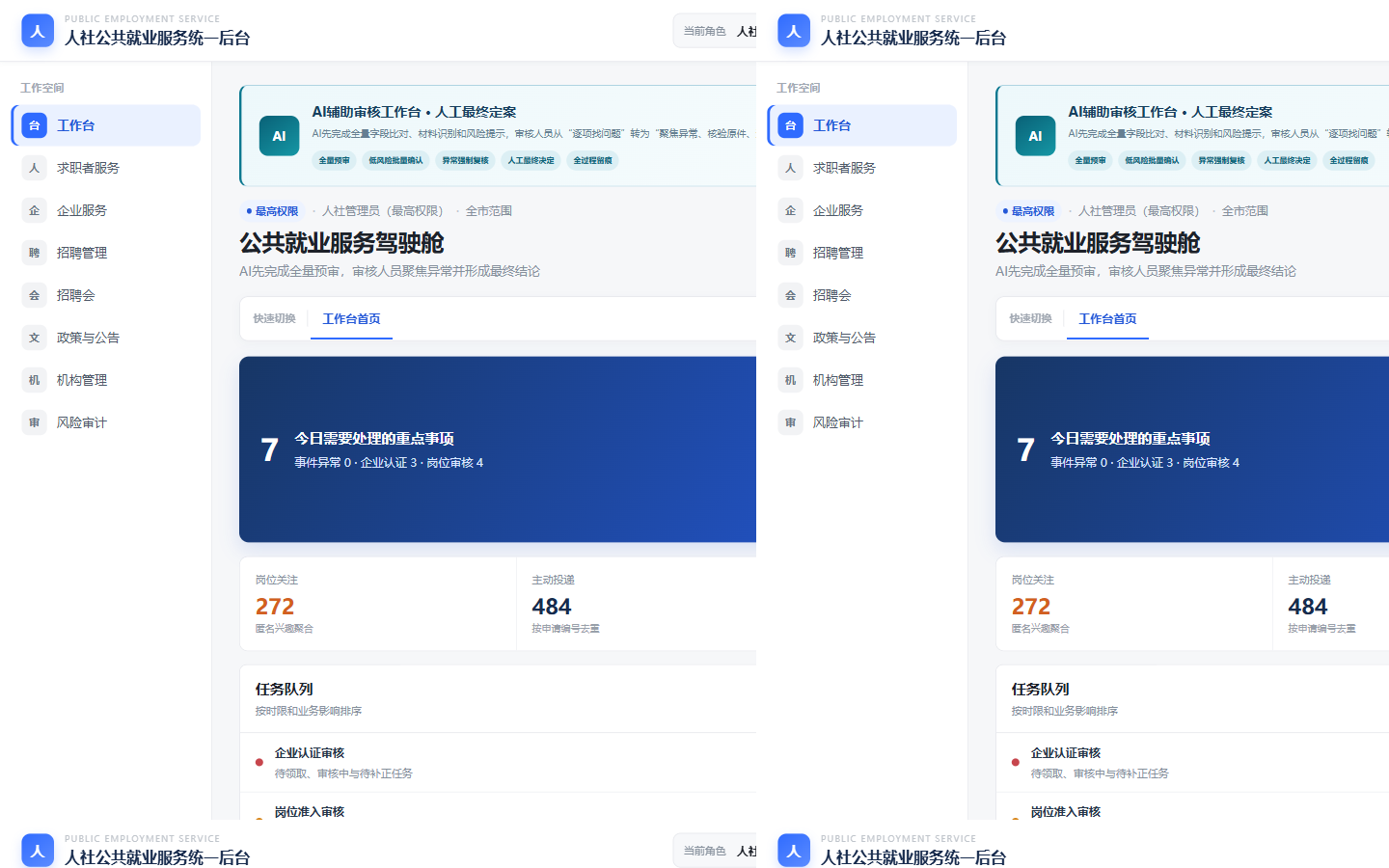Click 政策与公告 sidebar icon in left window
1389x868 pixels.
point(34,338)
